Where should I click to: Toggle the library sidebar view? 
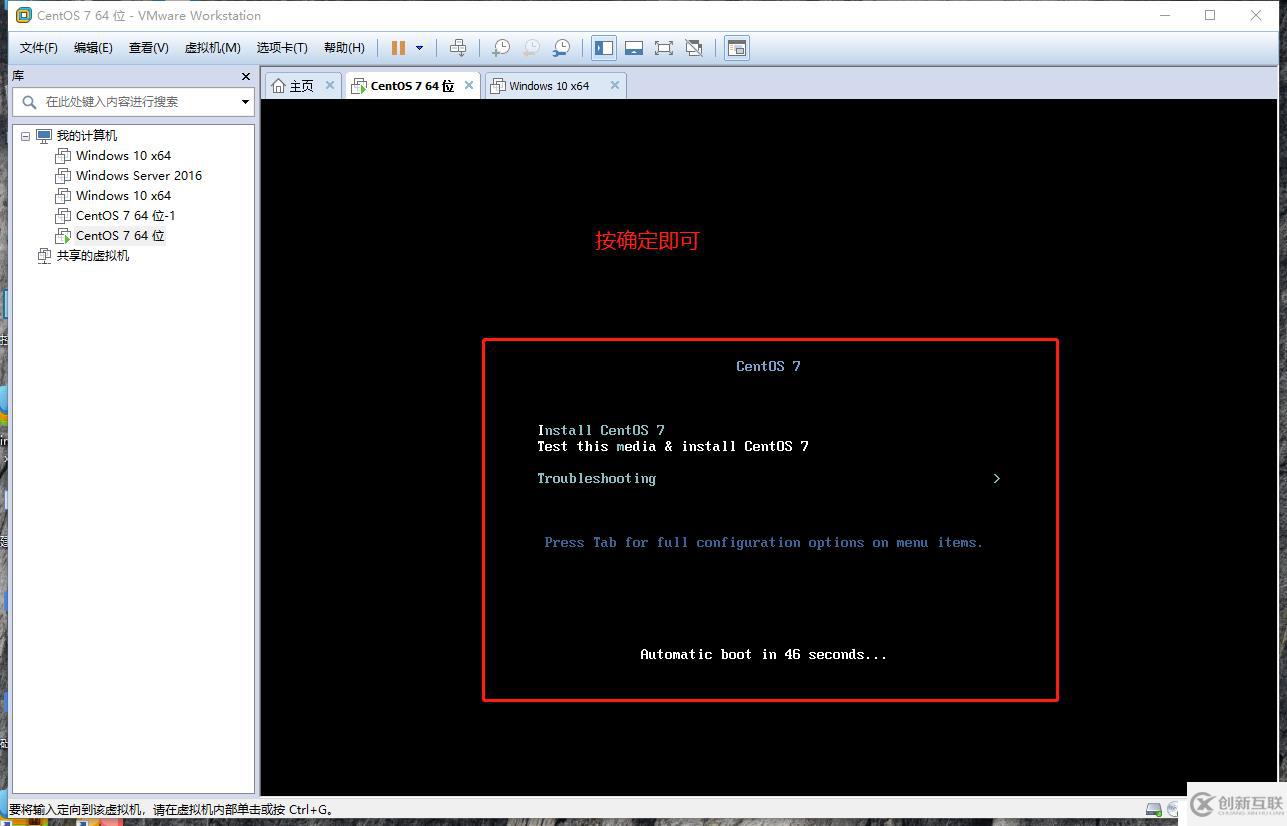click(x=604, y=48)
